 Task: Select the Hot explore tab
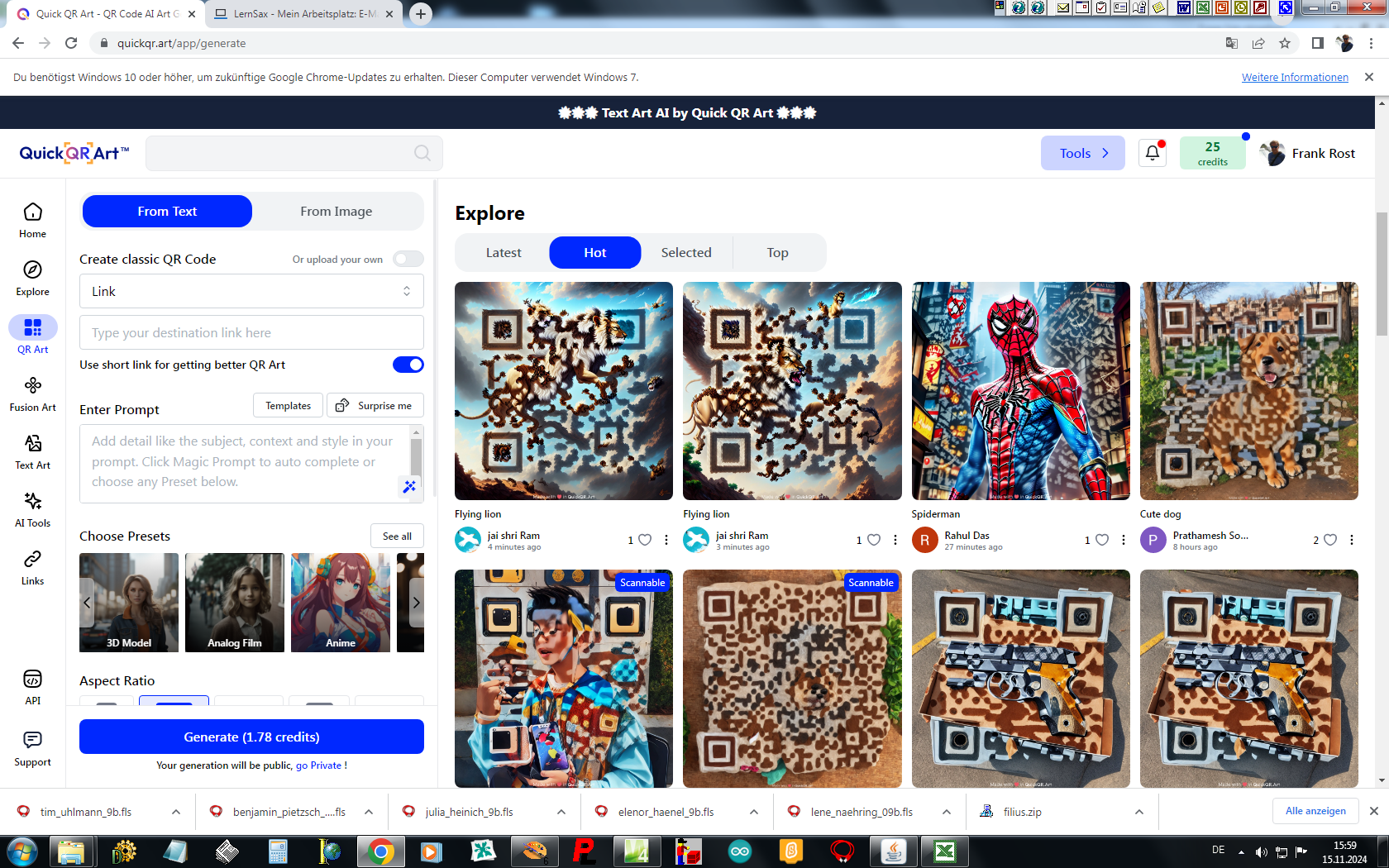(x=595, y=252)
